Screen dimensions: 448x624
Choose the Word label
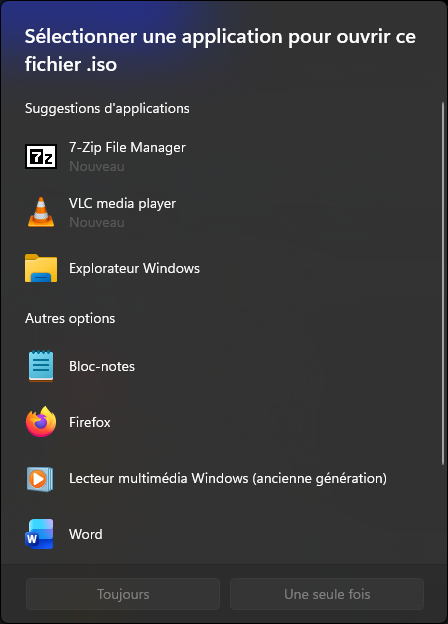click(x=86, y=534)
